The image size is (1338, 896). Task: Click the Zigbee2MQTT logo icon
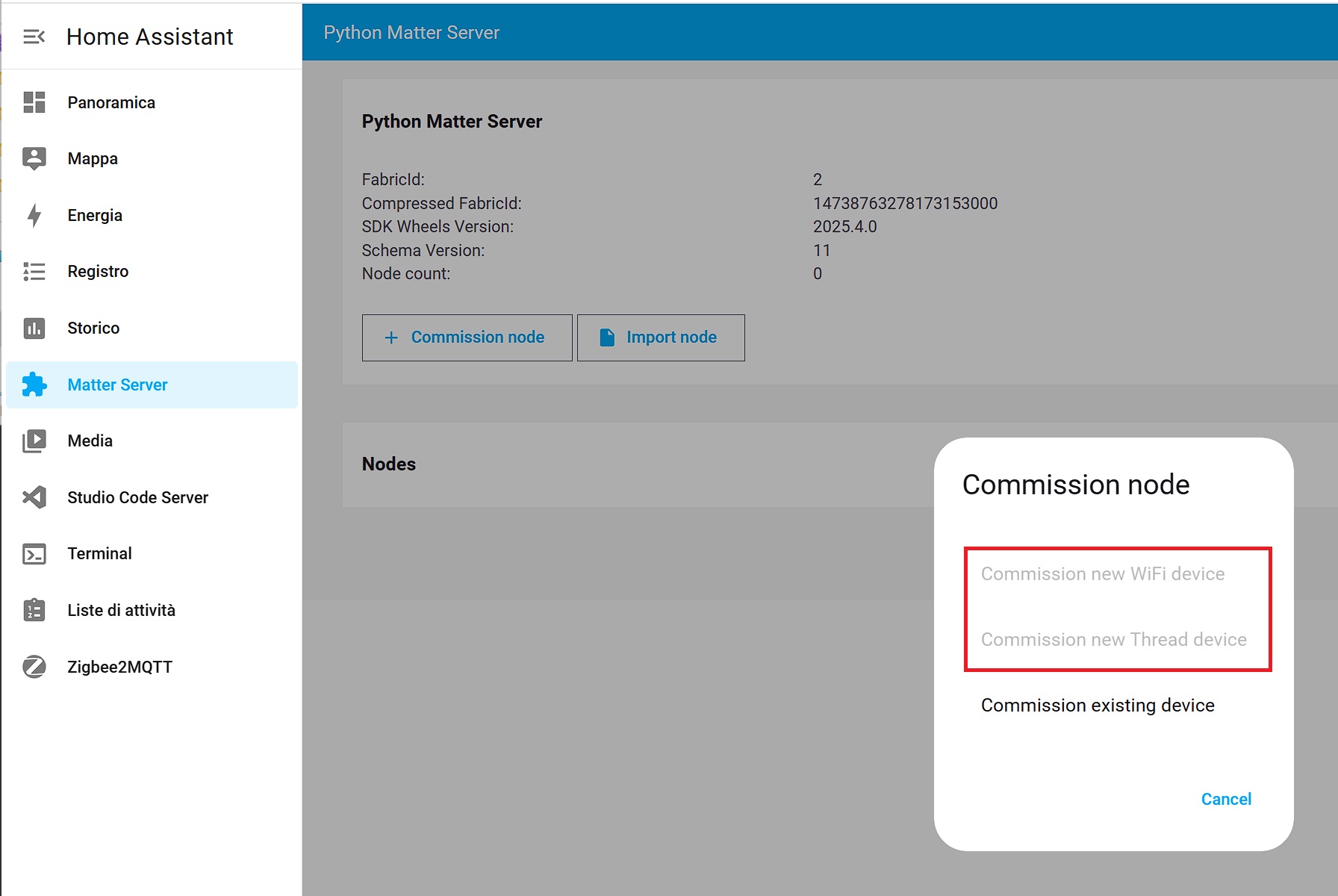click(x=34, y=667)
